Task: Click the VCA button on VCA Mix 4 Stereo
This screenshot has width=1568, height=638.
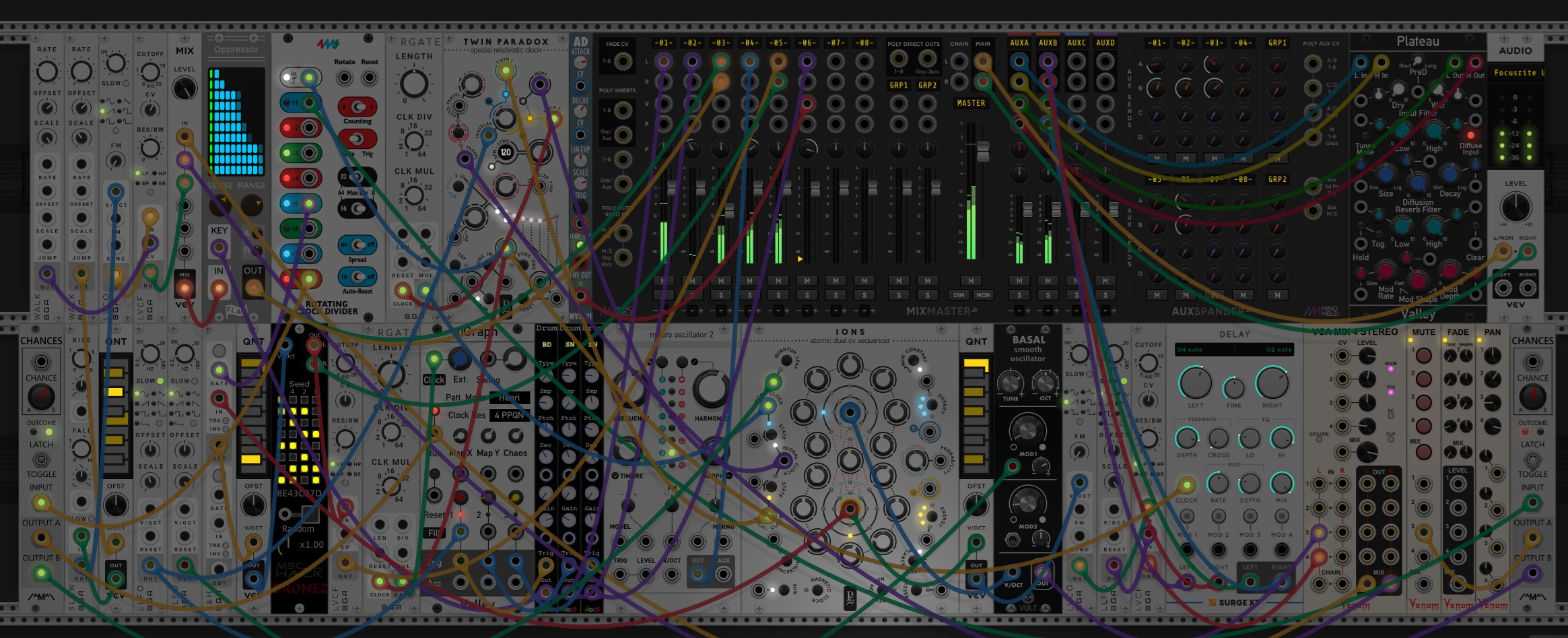Action: (x=1391, y=392)
